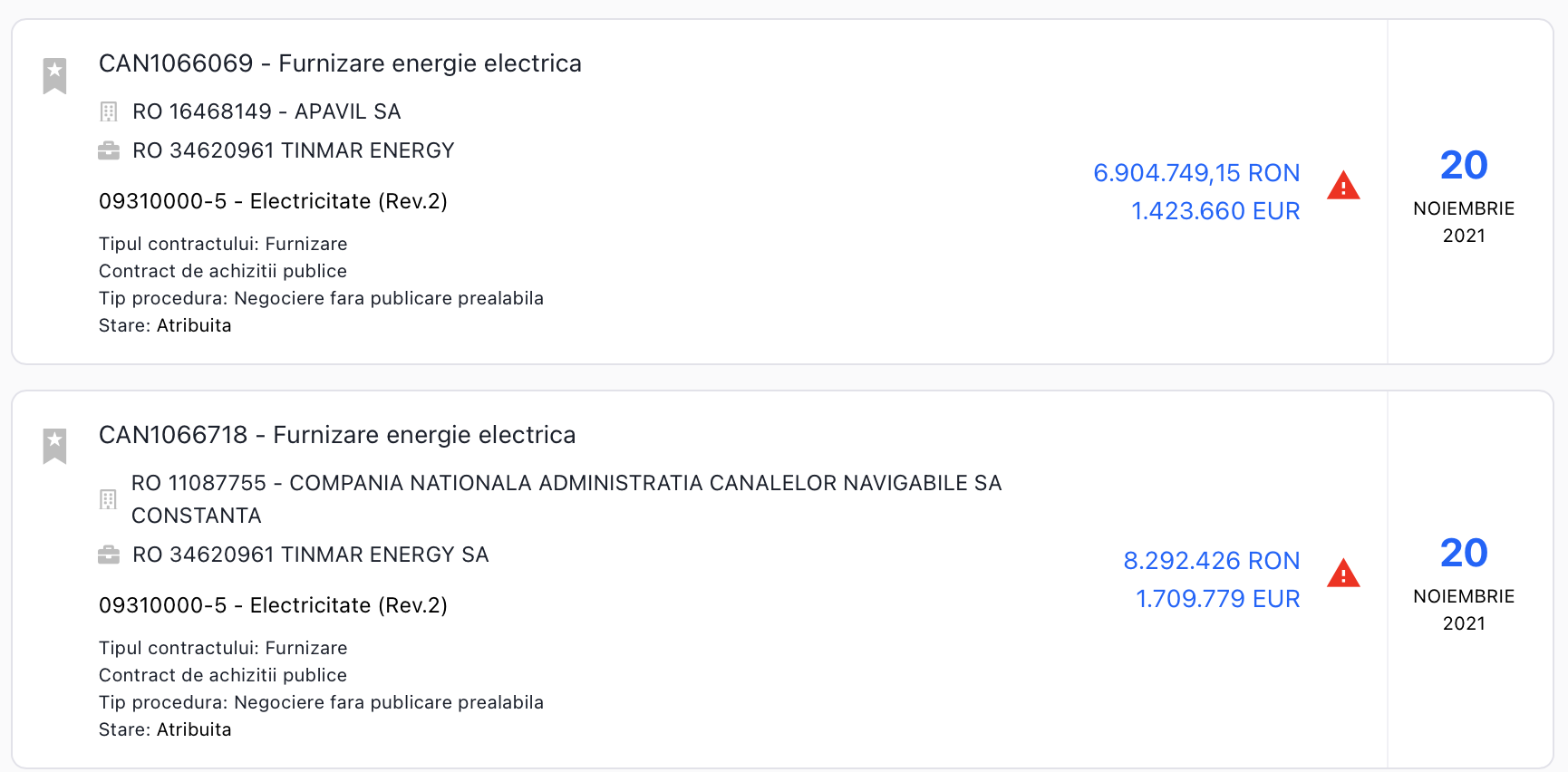Click the second card's 20 Noiembrie 2021 date

point(1464,582)
